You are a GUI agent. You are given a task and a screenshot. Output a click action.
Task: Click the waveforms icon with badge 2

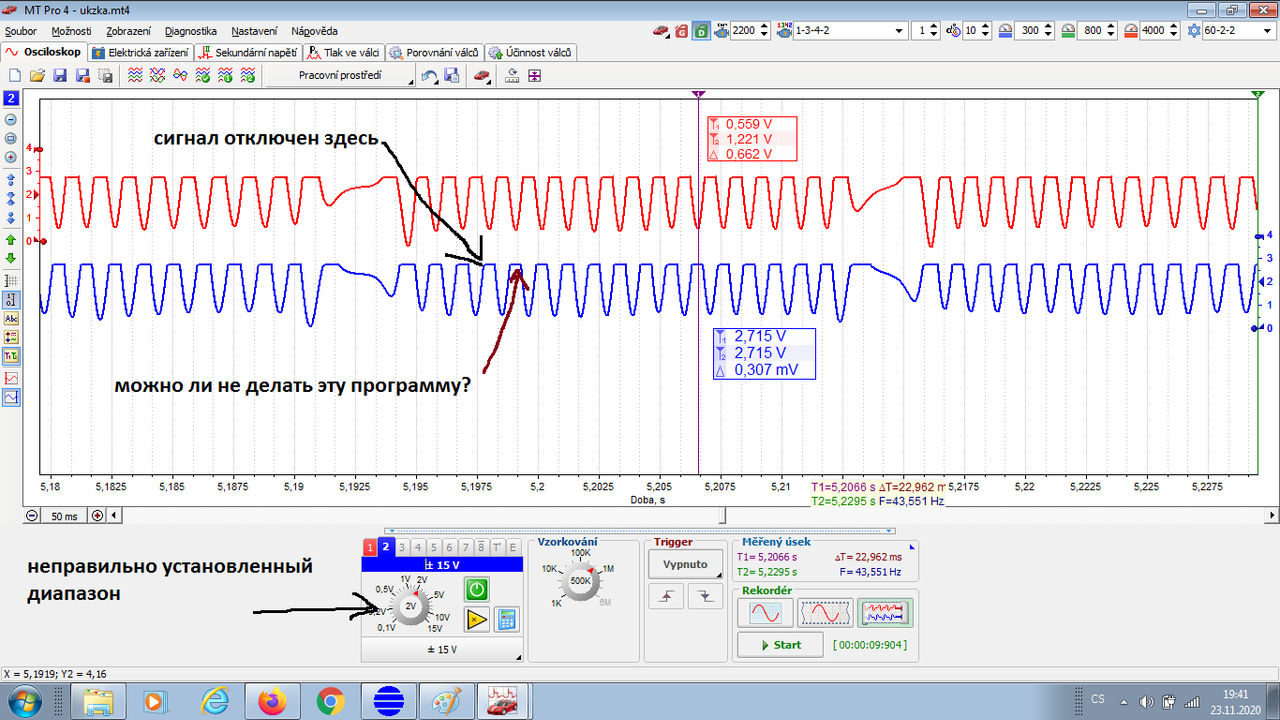coord(249,75)
